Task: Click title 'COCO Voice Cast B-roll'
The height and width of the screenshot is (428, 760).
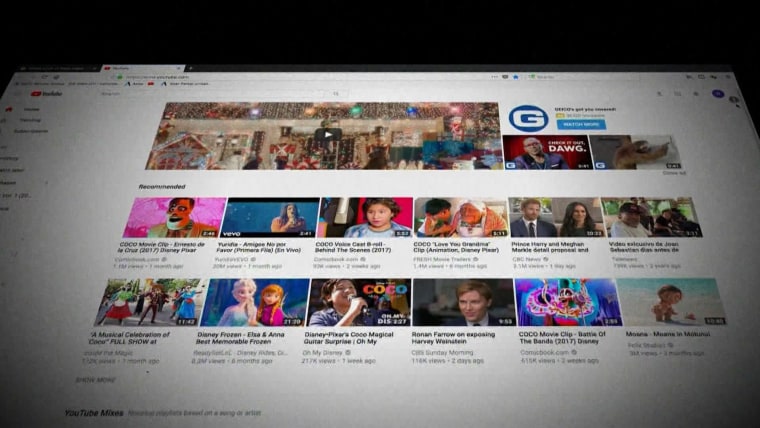Action: click(353, 247)
